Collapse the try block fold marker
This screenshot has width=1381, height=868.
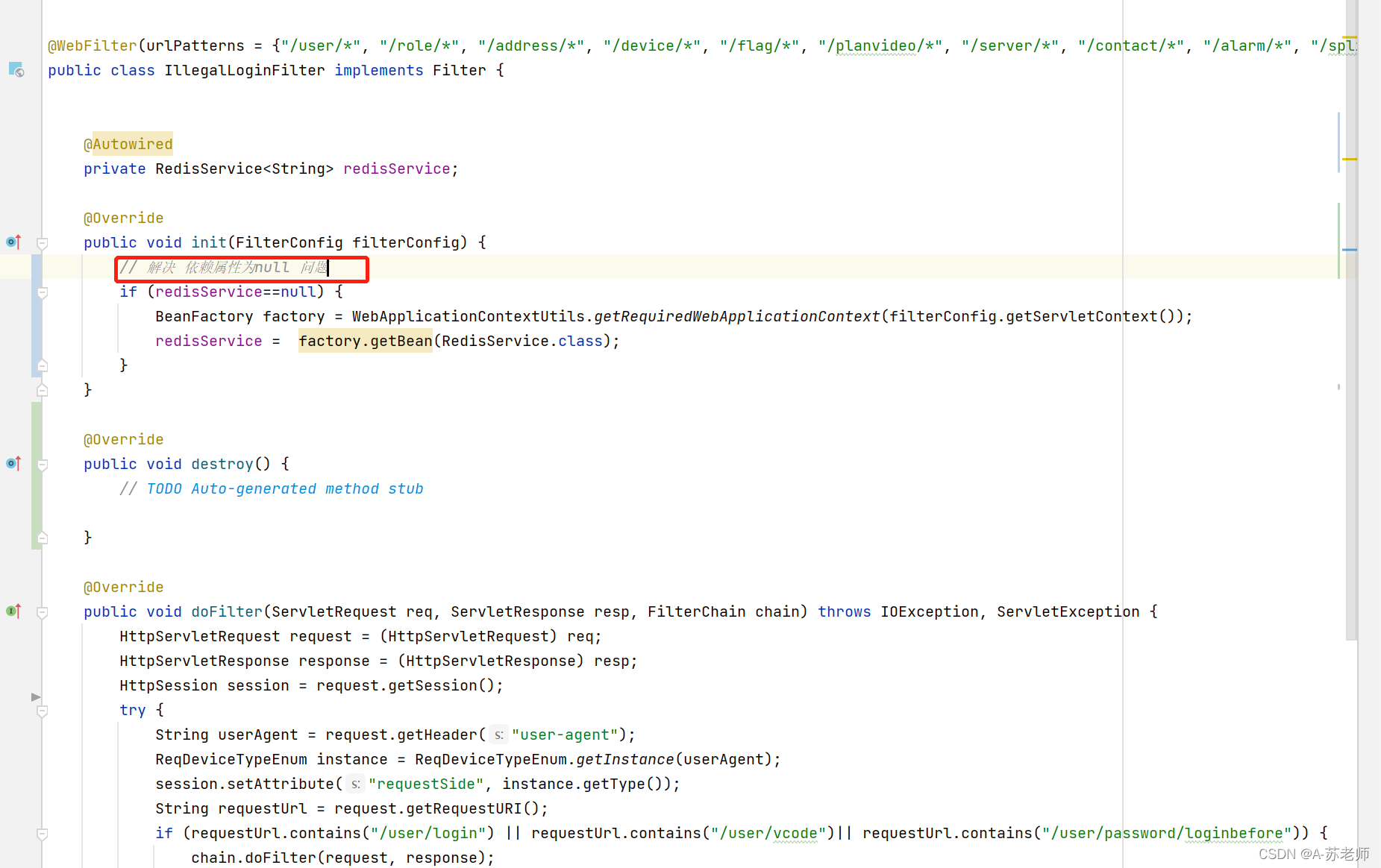pyautogui.click(x=43, y=711)
